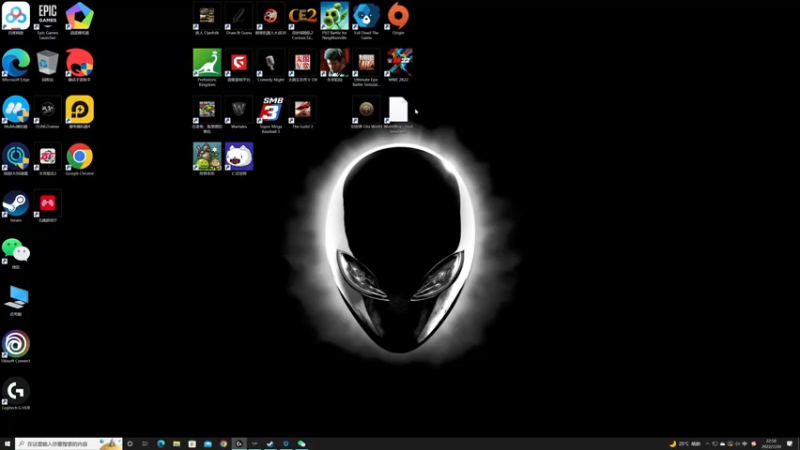Open the WeChat desktop shortcut

click(x=16, y=253)
